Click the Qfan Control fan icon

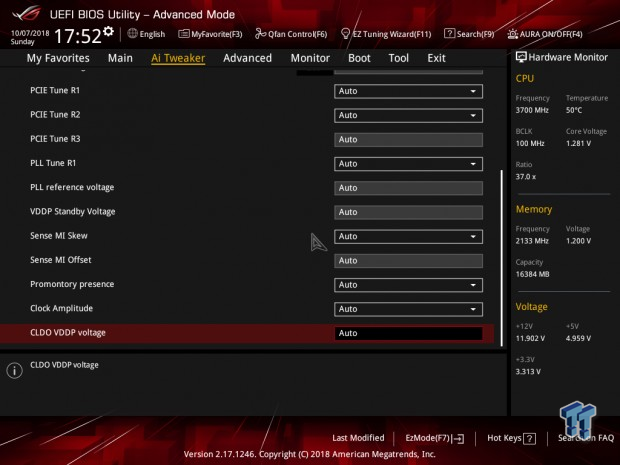pos(260,34)
